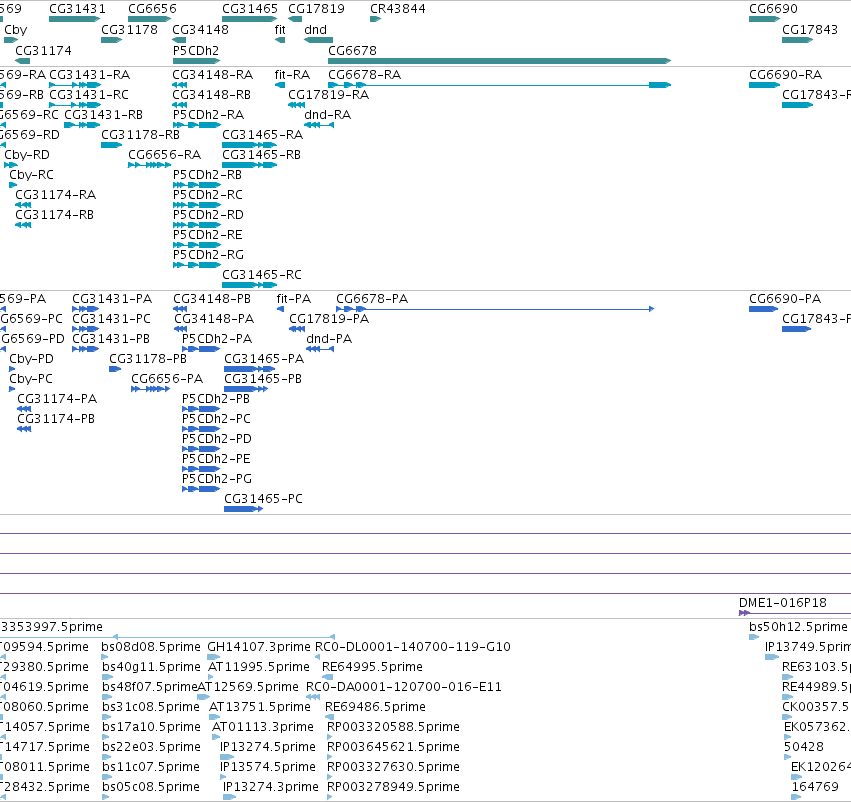Click the CG17843 gene label

(x=810, y=29)
